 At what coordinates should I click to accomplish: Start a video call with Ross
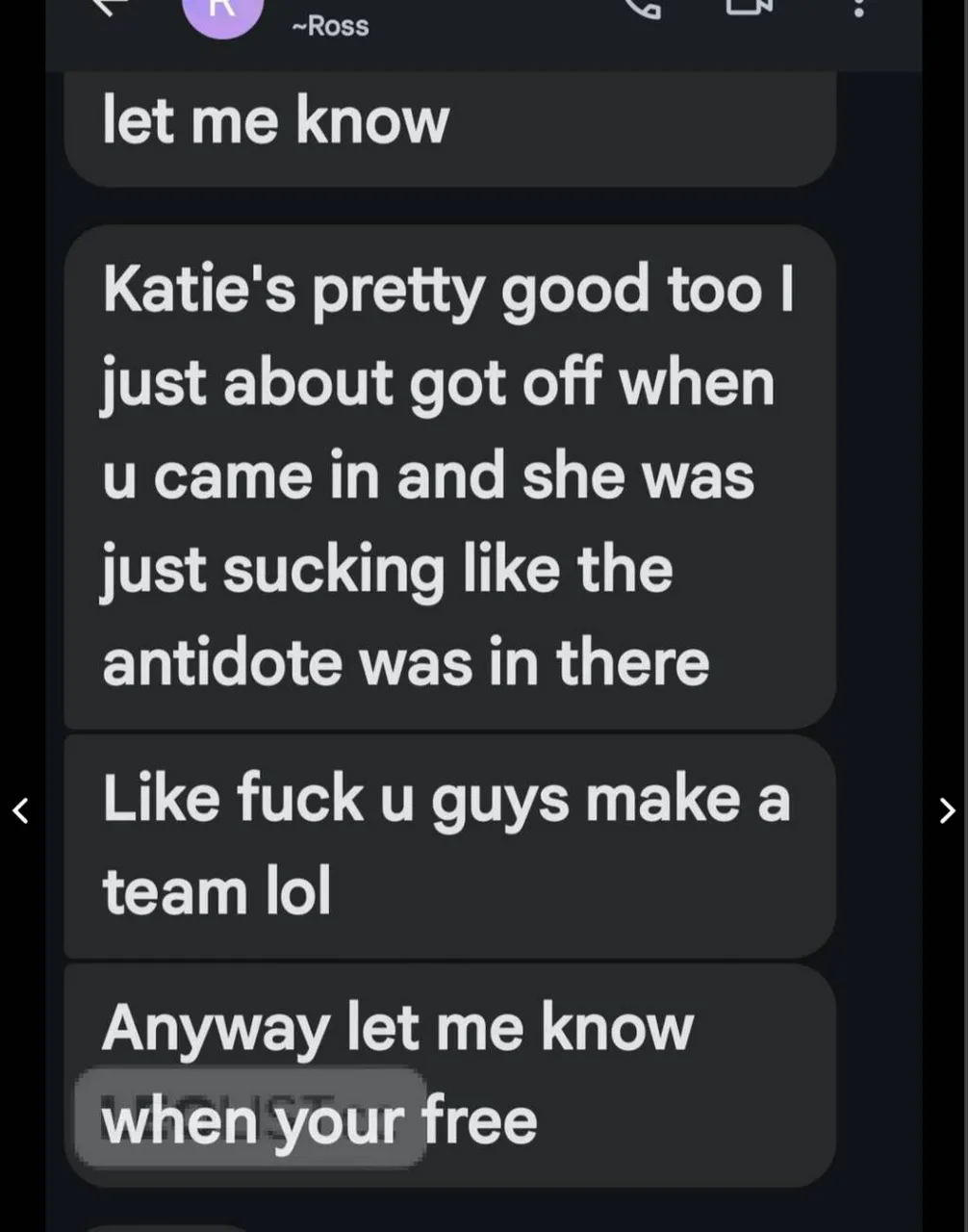(749, 7)
